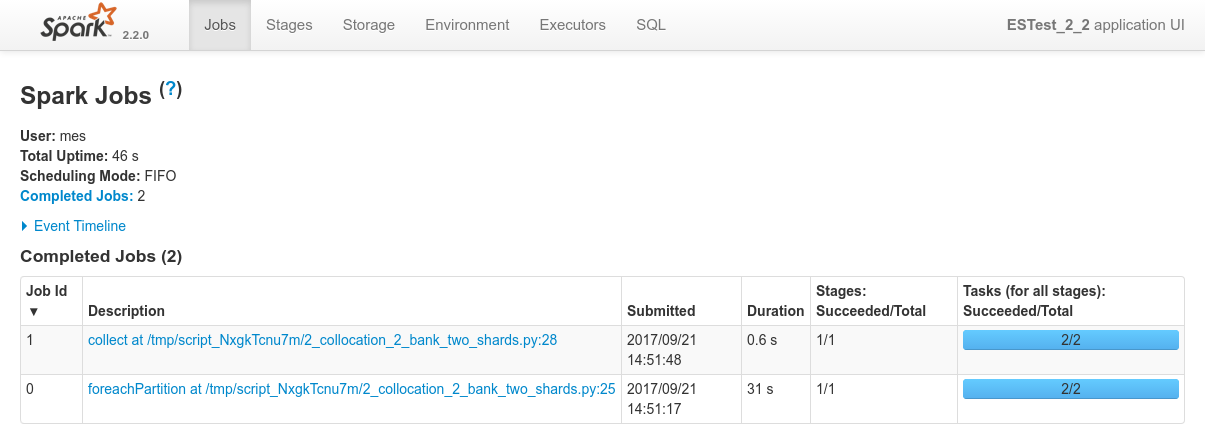Open the Storage tab
Screen dimensions: 1205x446
(x=368, y=25)
